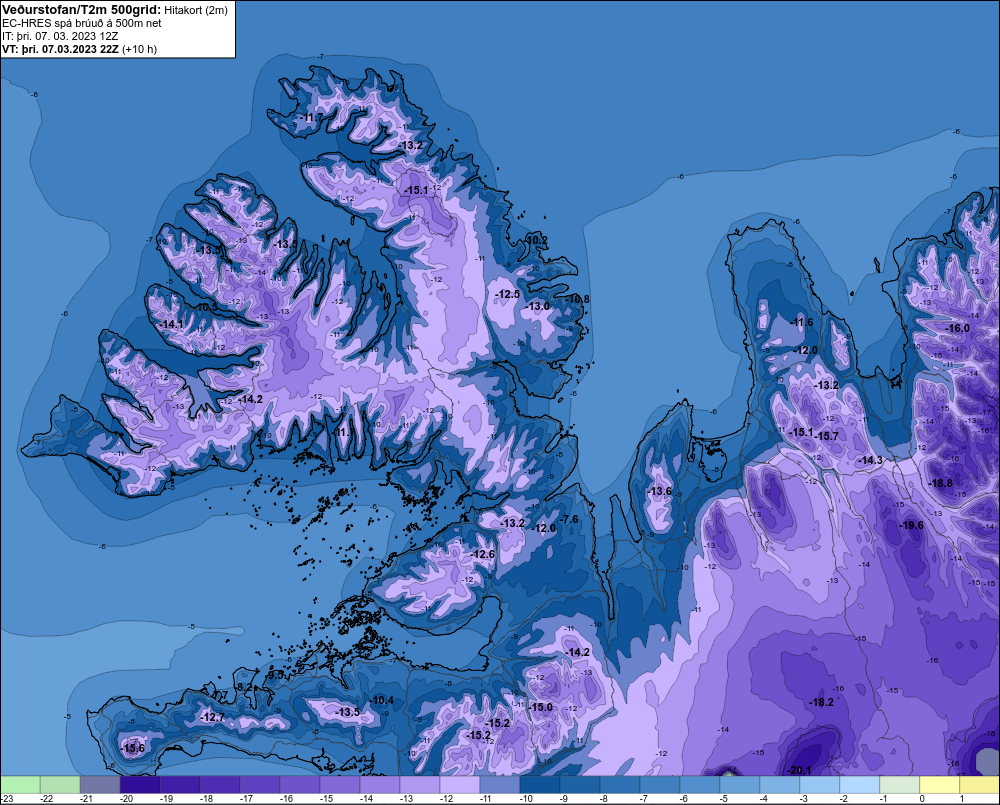Click the -10.4 temperature label on the map
The height and width of the screenshot is (805, 1000).
coord(382,700)
